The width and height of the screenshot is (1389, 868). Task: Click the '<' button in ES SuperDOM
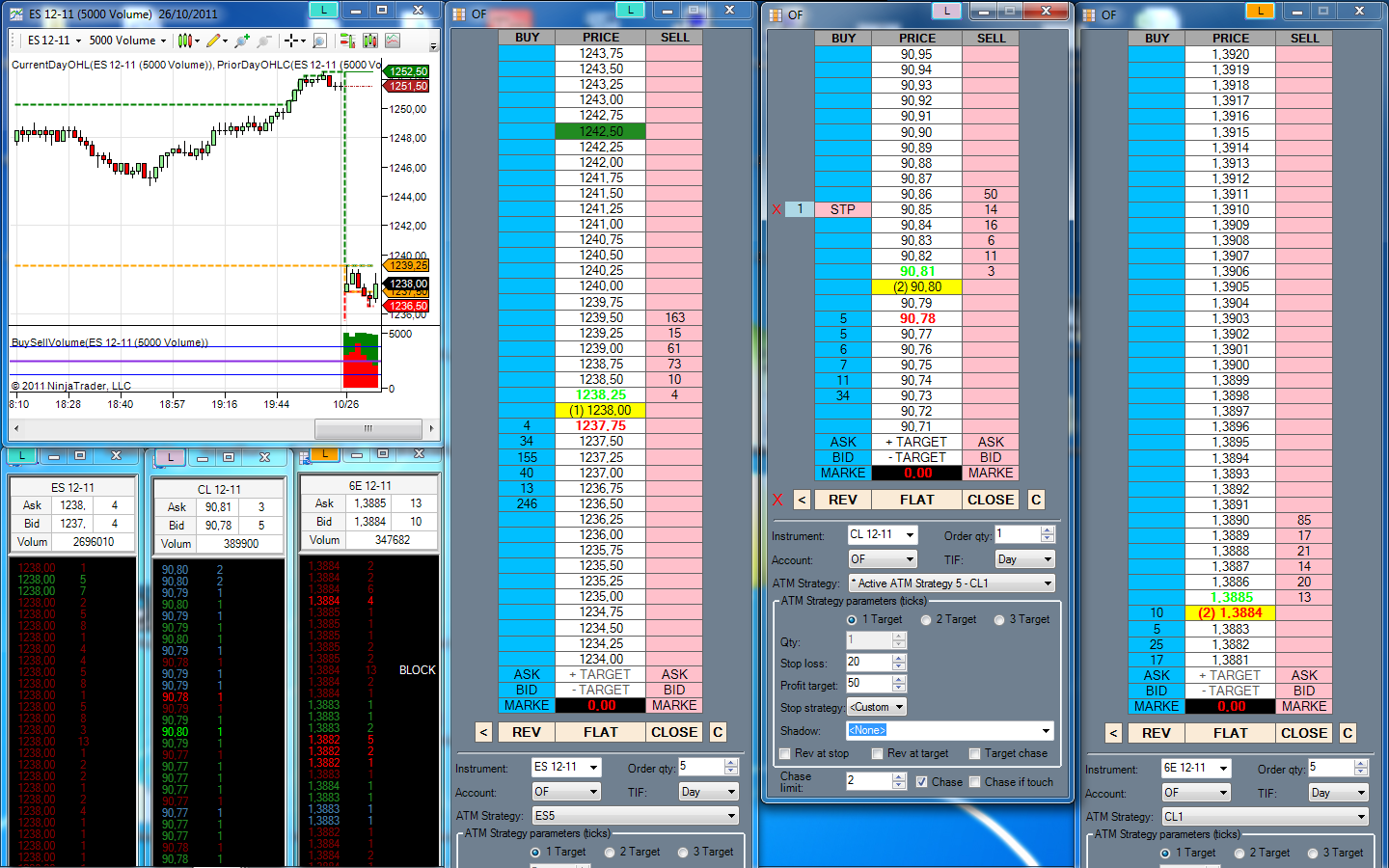pos(484,732)
